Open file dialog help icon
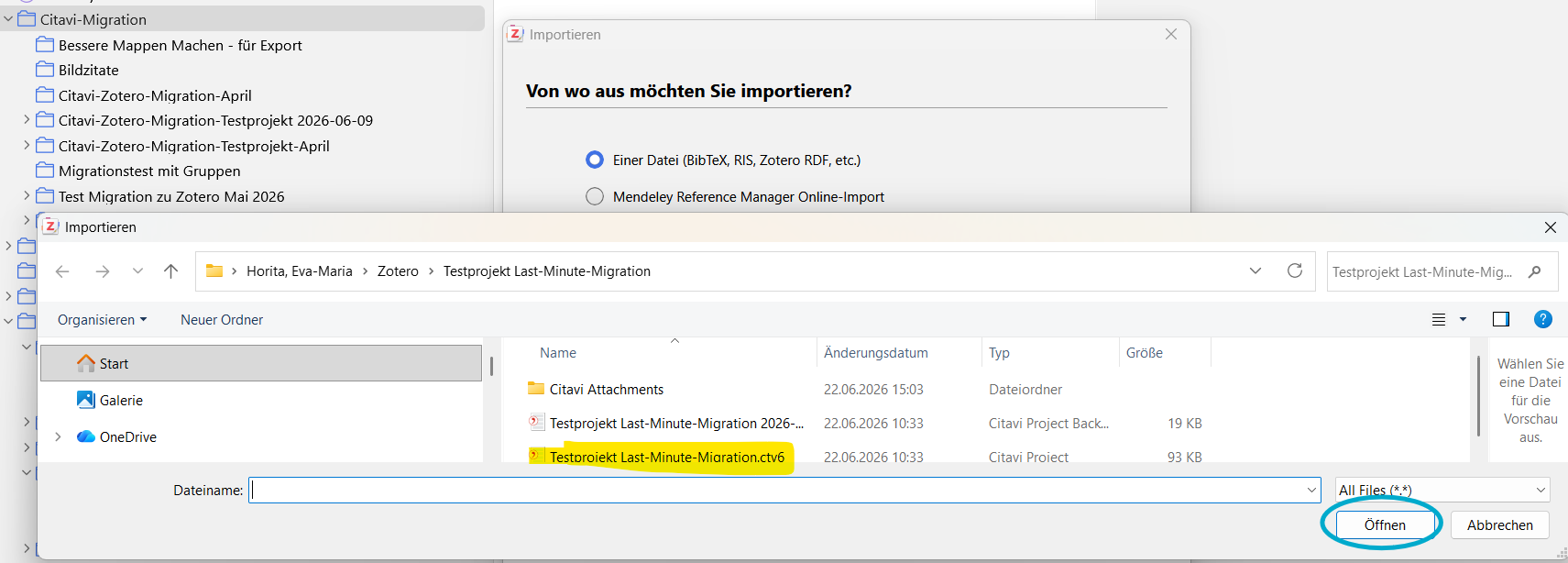 pos(1543,319)
